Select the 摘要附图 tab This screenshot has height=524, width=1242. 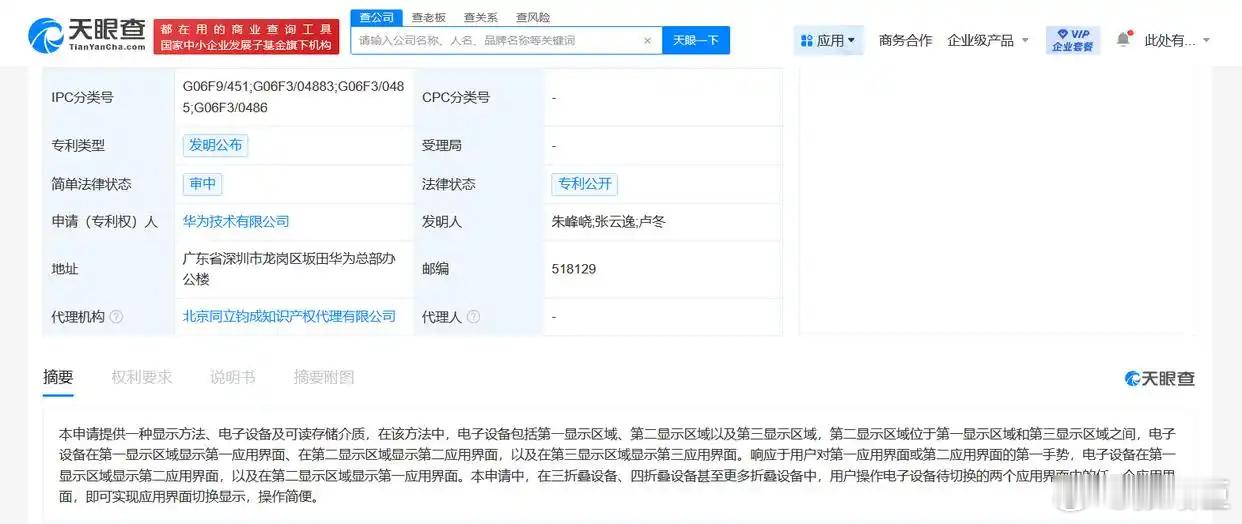pos(324,377)
